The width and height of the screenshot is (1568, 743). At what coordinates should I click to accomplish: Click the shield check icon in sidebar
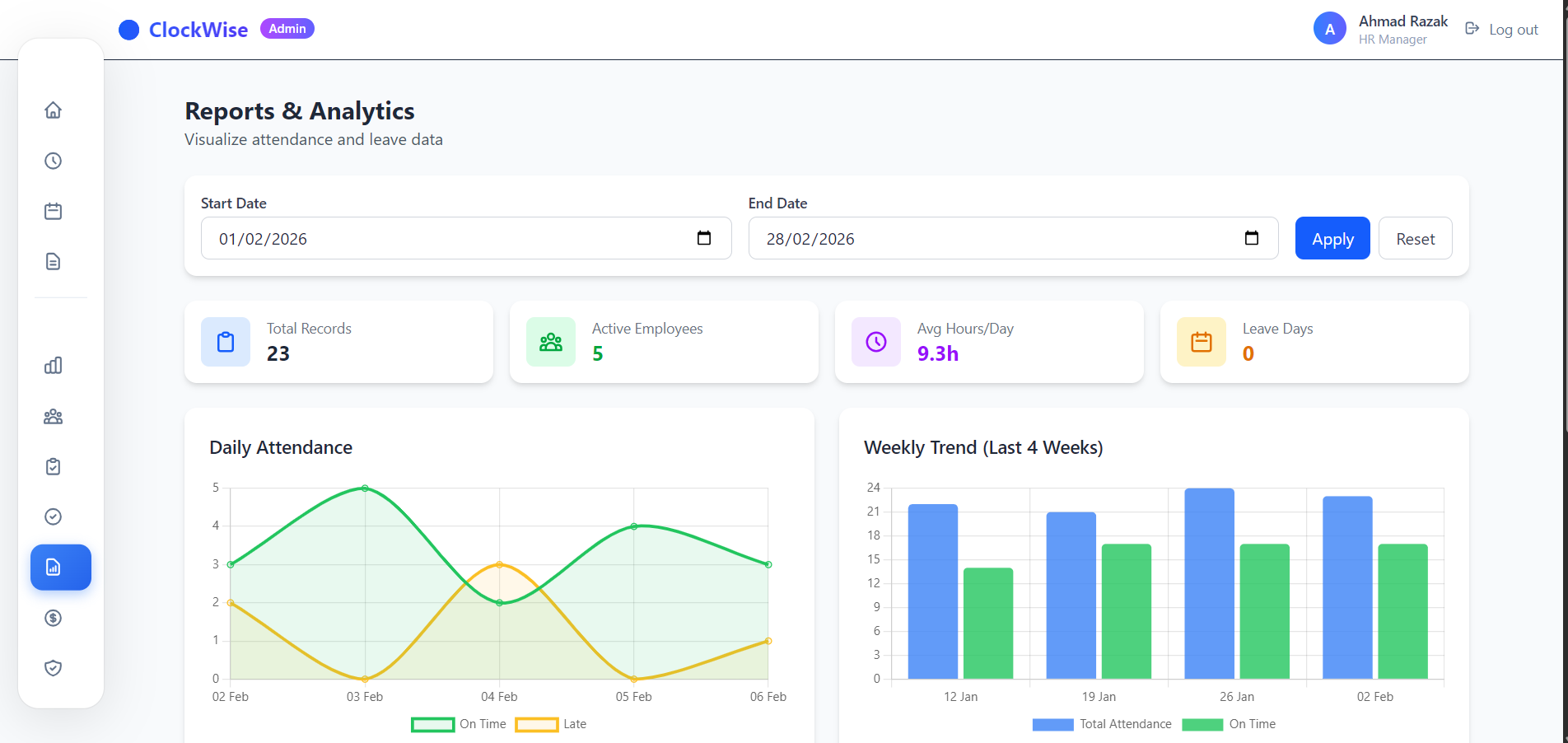[53, 668]
